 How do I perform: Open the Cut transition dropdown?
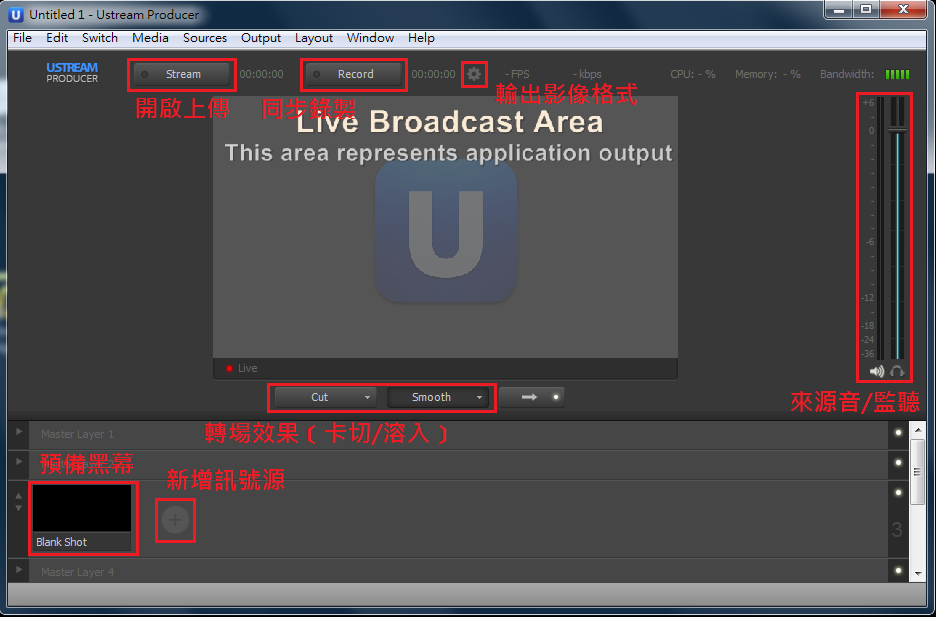[367, 397]
